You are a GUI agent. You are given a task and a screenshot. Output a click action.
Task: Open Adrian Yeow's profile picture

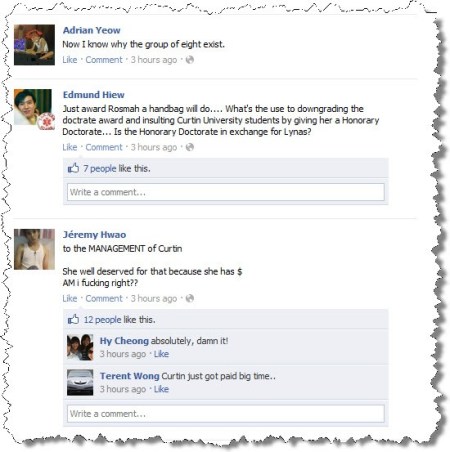click(34, 45)
